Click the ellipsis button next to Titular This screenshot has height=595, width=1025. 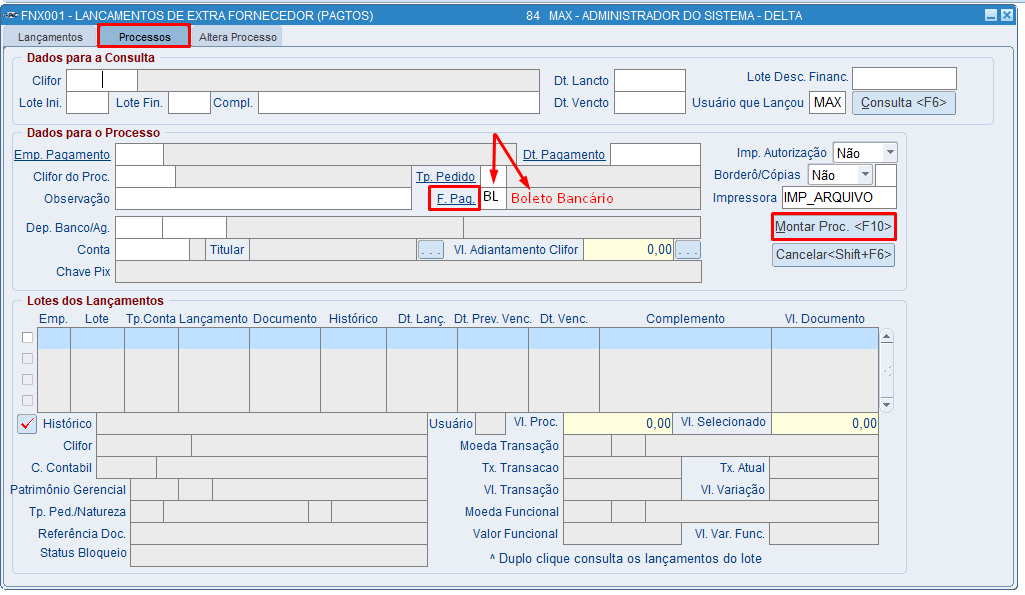431,250
